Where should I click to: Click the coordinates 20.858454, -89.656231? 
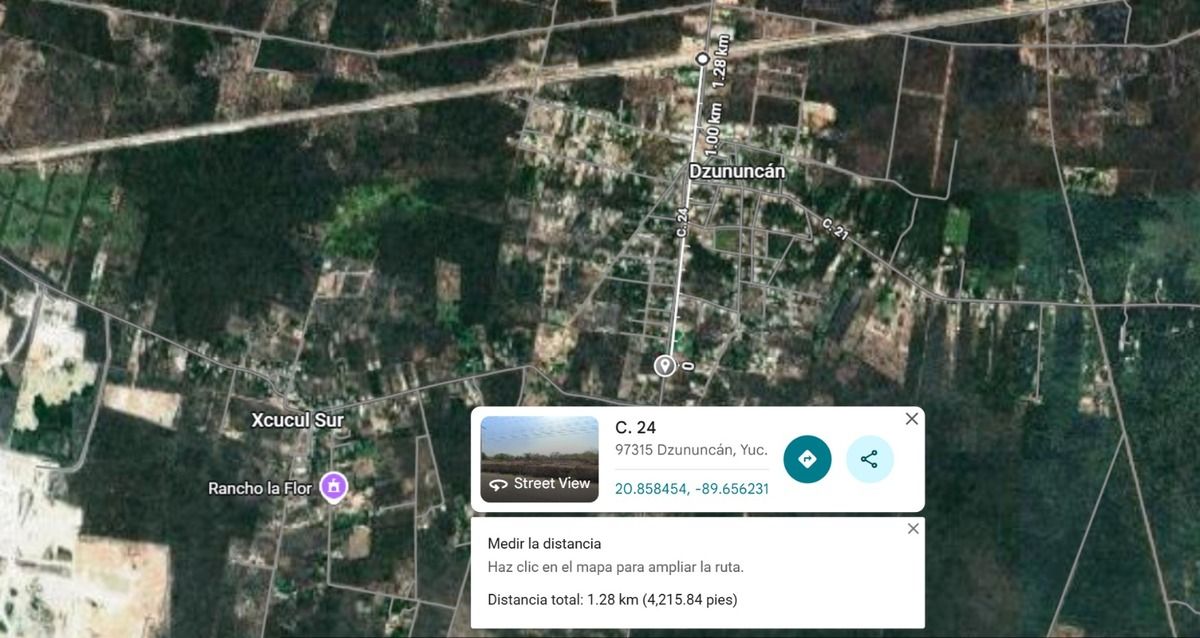pyautogui.click(x=691, y=489)
